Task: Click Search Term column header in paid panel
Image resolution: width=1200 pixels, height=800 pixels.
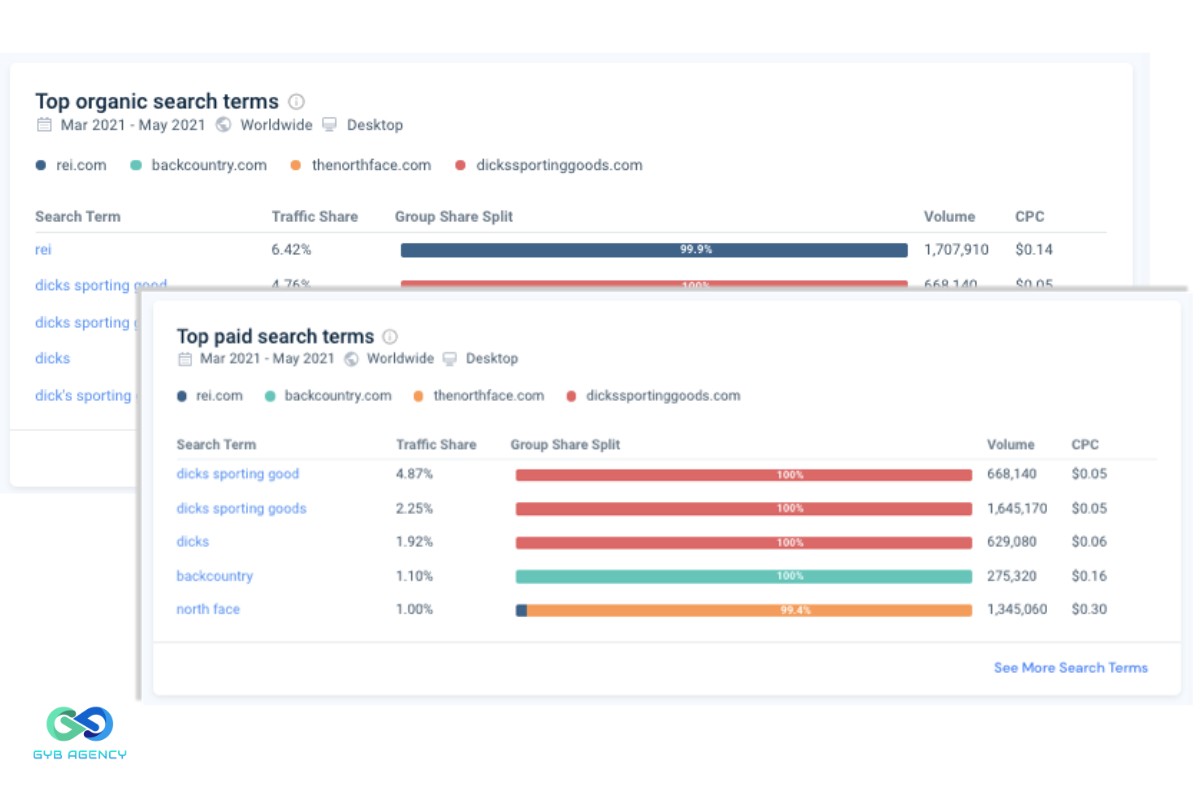Action: click(216, 445)
